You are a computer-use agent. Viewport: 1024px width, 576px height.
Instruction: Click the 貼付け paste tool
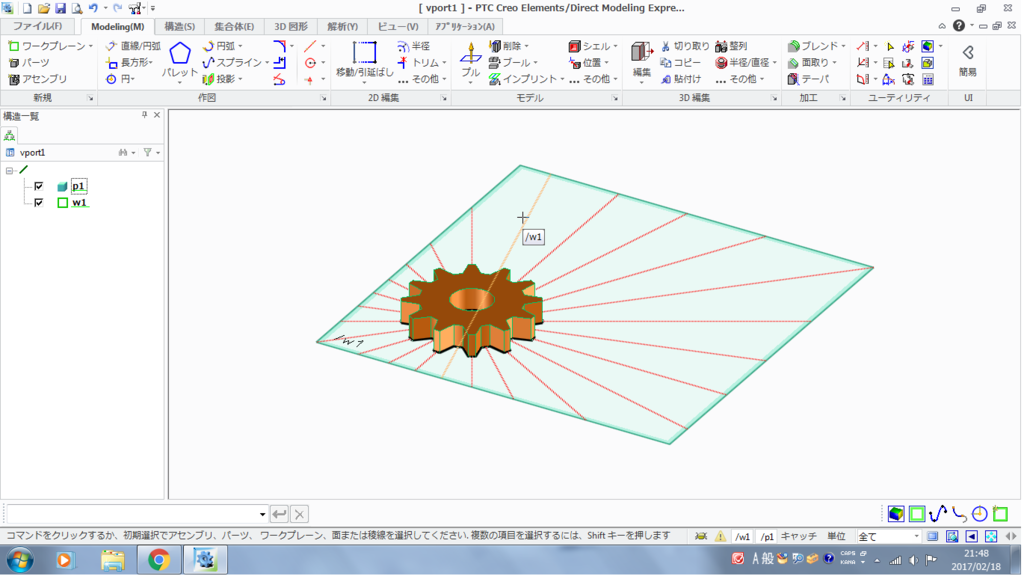(680, 79)
